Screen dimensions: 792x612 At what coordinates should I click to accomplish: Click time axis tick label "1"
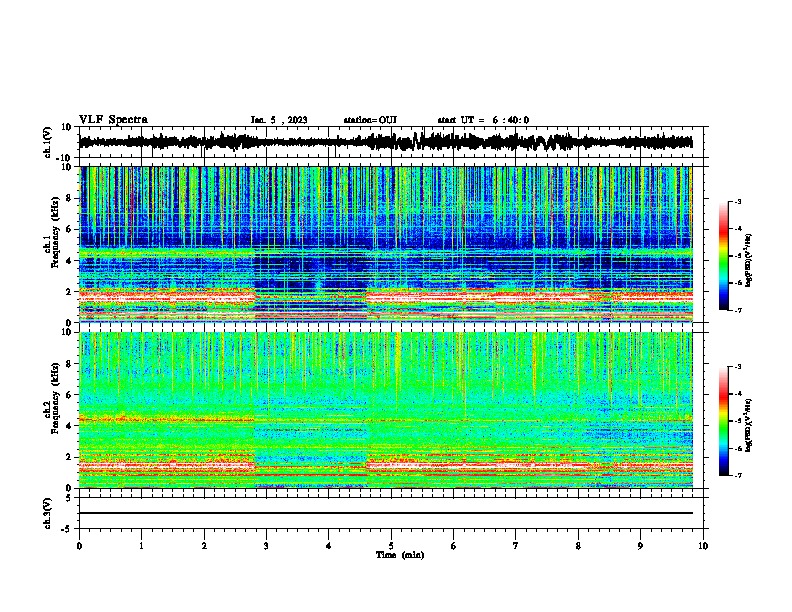(x=141, y=546)
